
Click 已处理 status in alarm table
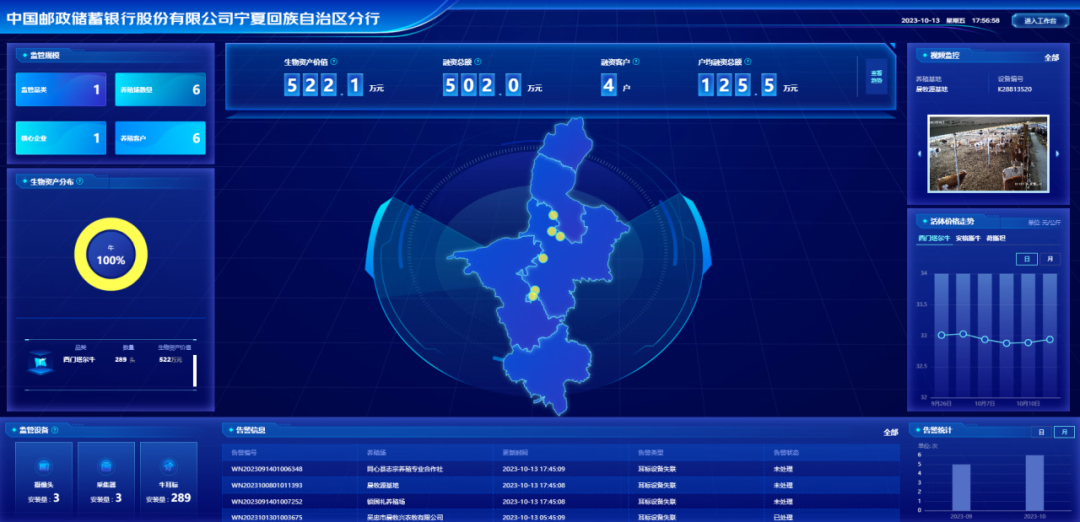(783, 517)
